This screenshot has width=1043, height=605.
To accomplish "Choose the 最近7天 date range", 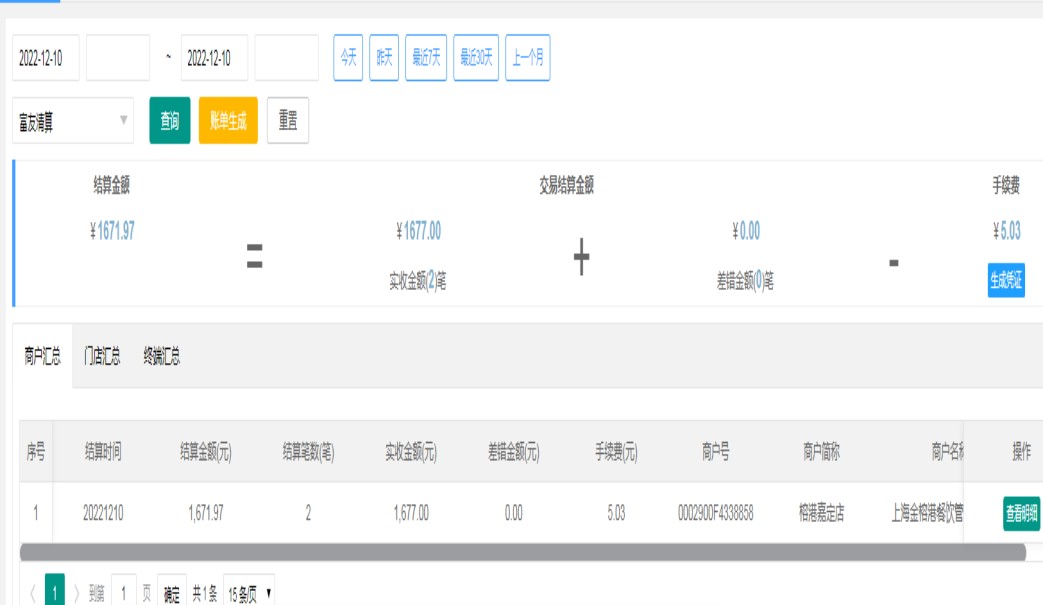I will tap(426, 58).
